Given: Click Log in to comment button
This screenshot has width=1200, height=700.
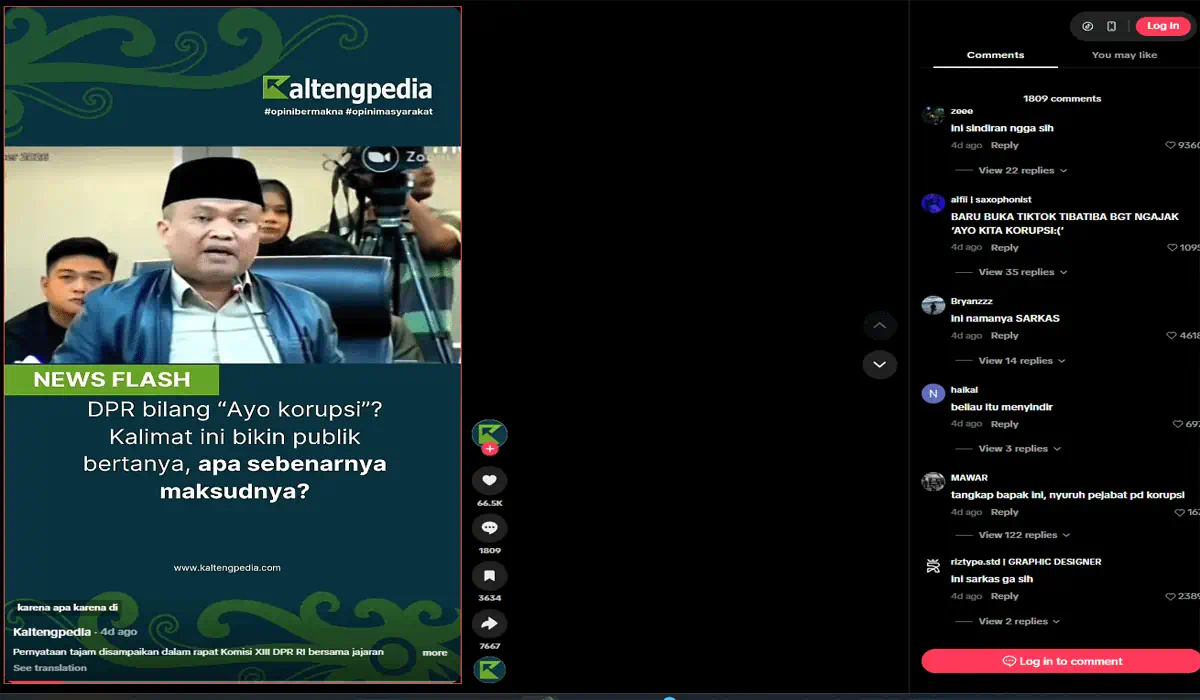Looking at the screenshot, I should click(1061, 661).
